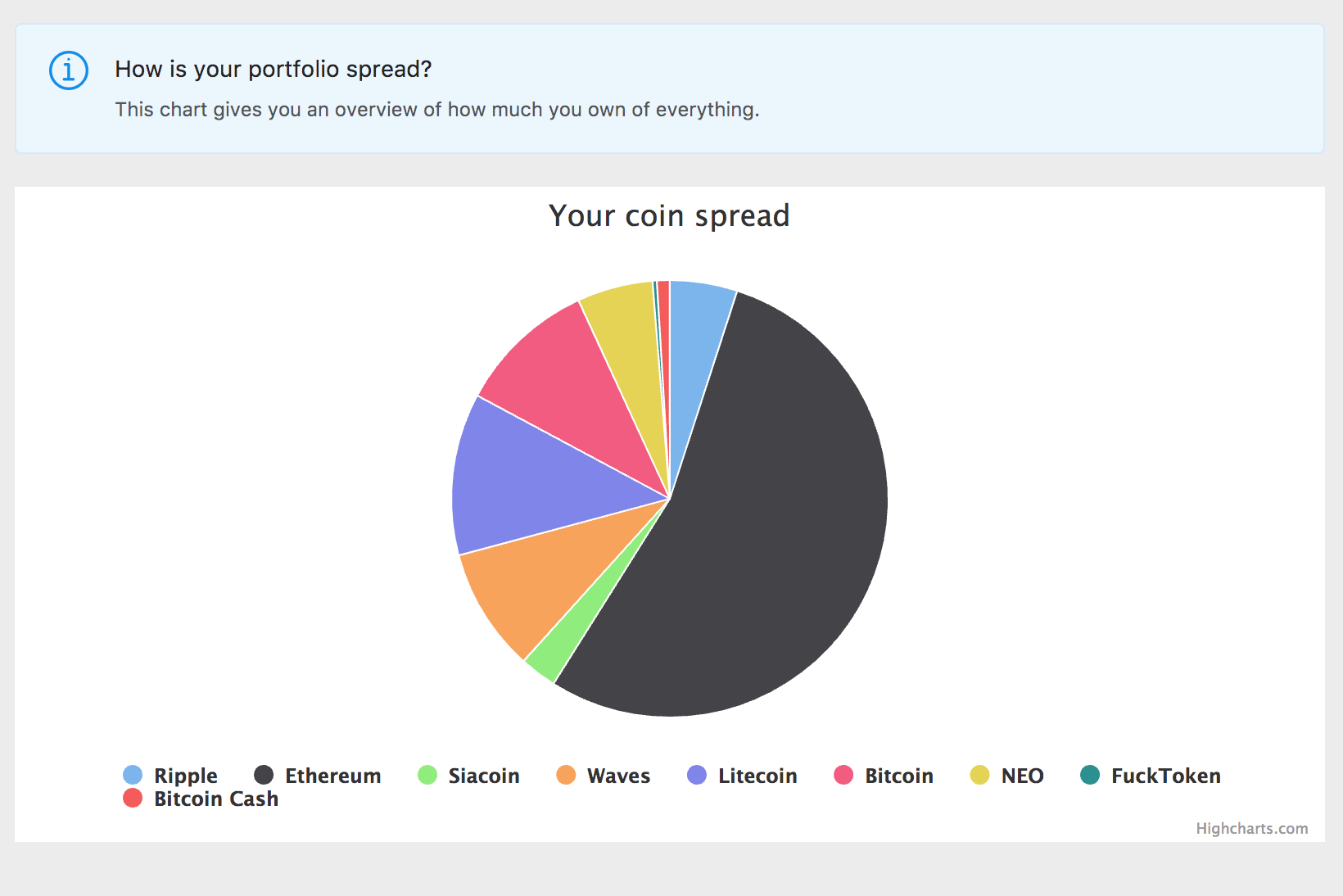
Task: Click the Waves legend label
Action: (618, 776)
